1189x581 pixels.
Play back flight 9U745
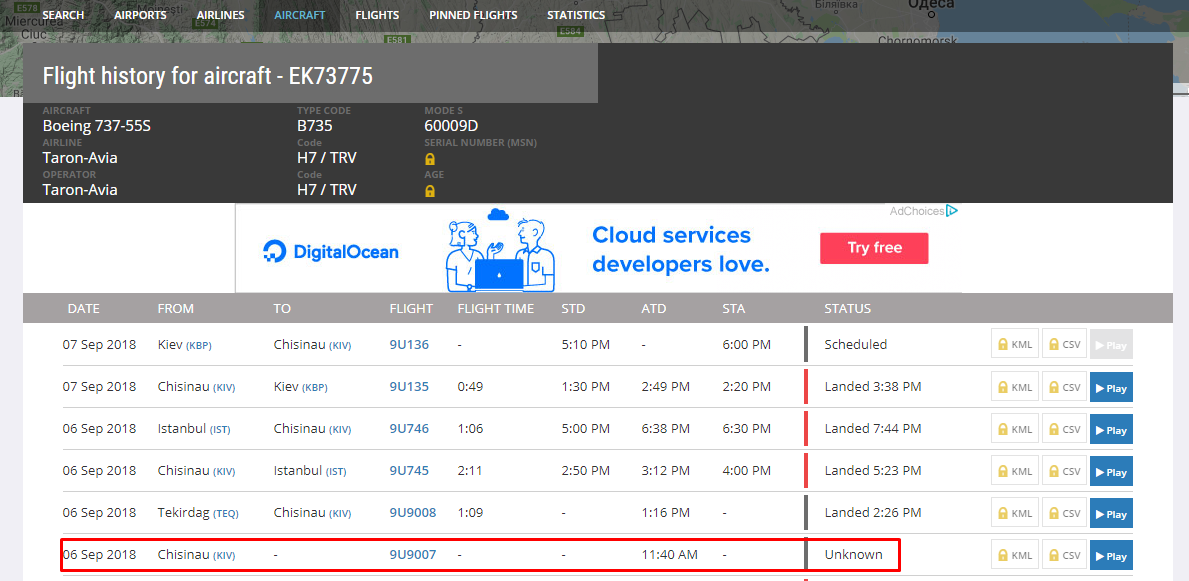(1111, 471)
